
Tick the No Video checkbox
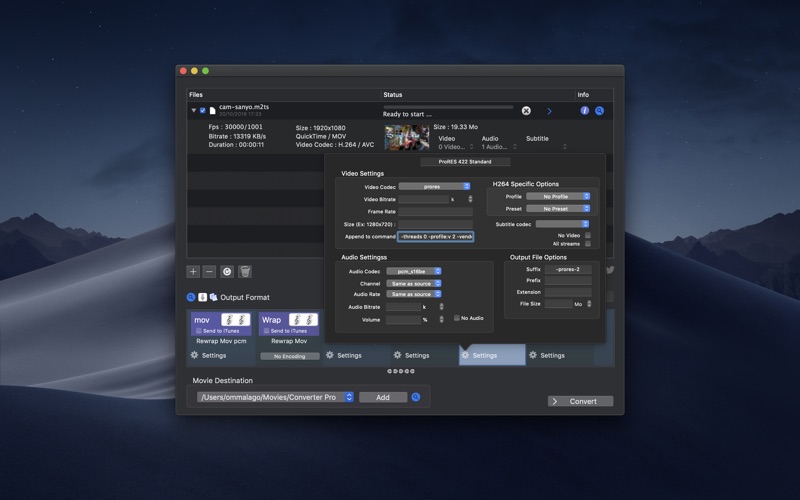[588, 235]
